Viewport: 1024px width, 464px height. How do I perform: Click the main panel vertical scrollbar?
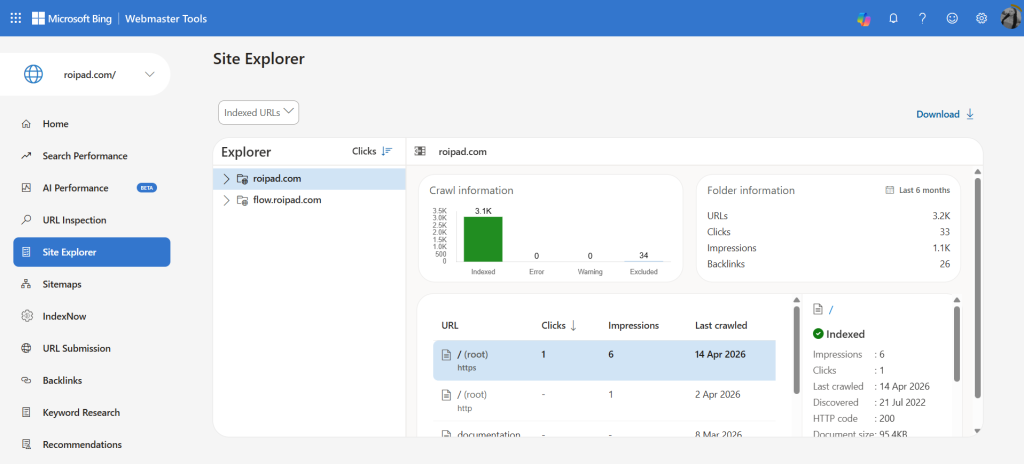pyautogui.click(x=978, y=288)
